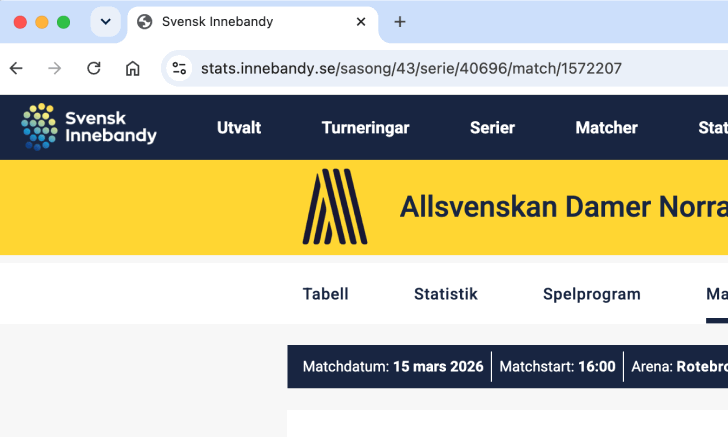Image resolution: width=728 pixels, height=437 pixels.
Task: Open a new tab with the plus icon
Action: tap(400, 22)
